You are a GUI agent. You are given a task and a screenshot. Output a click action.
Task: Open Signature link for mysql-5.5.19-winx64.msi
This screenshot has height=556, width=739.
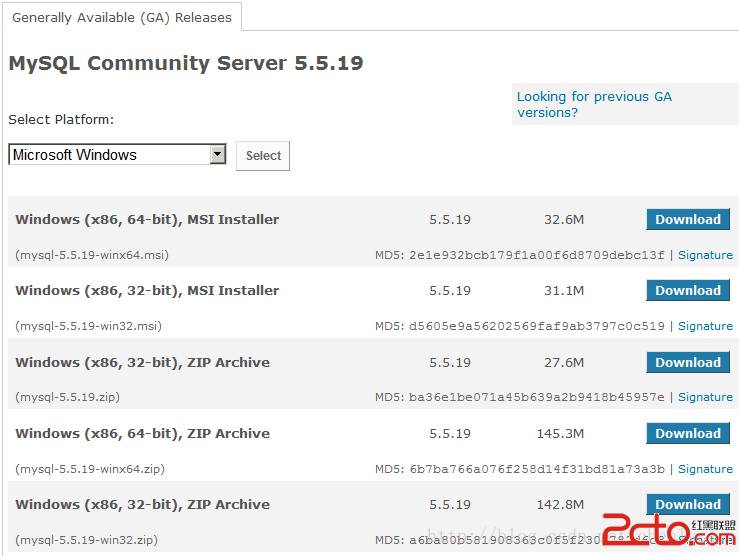tap(705, 255)
